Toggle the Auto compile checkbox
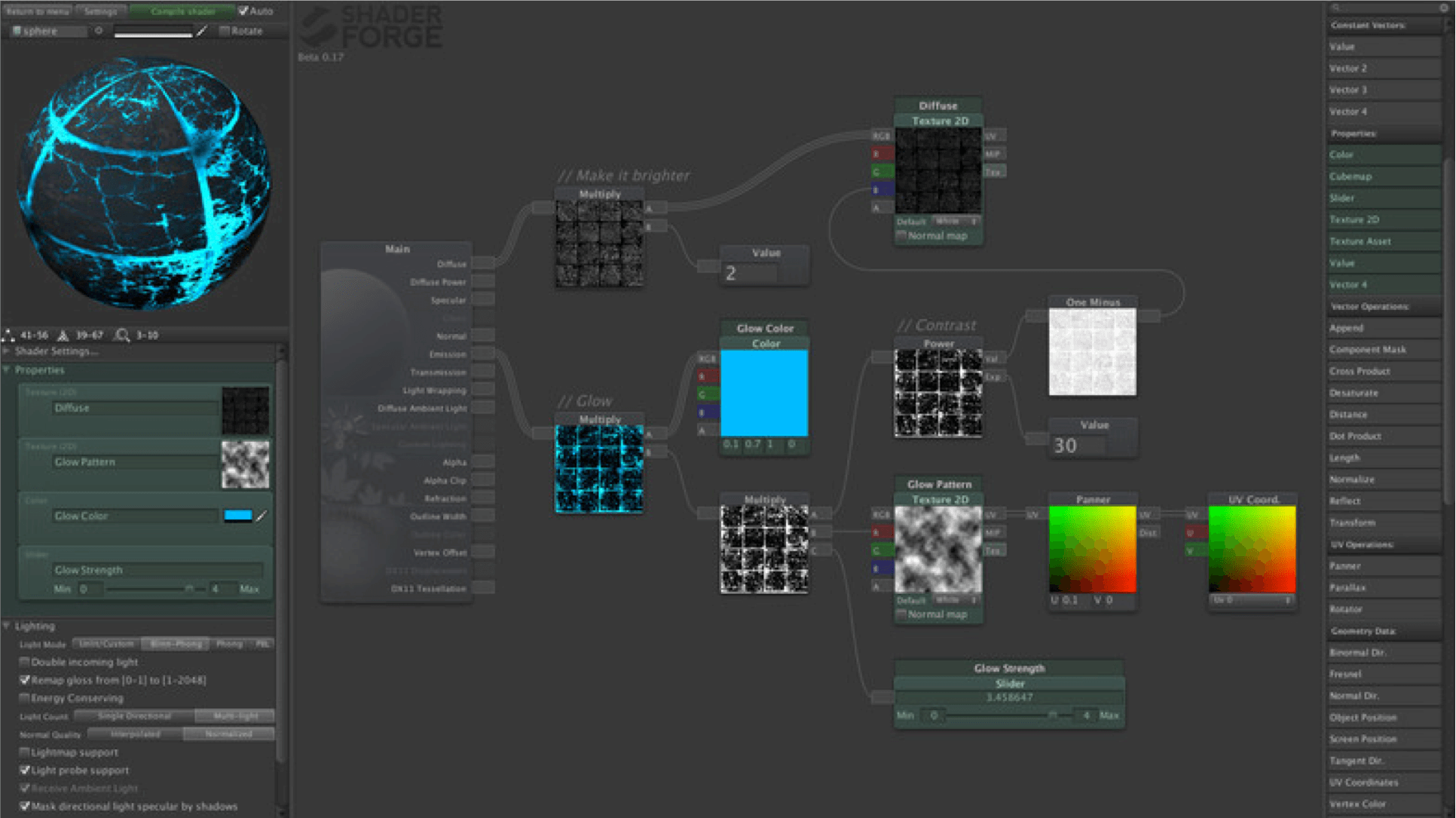 point(243,11)
